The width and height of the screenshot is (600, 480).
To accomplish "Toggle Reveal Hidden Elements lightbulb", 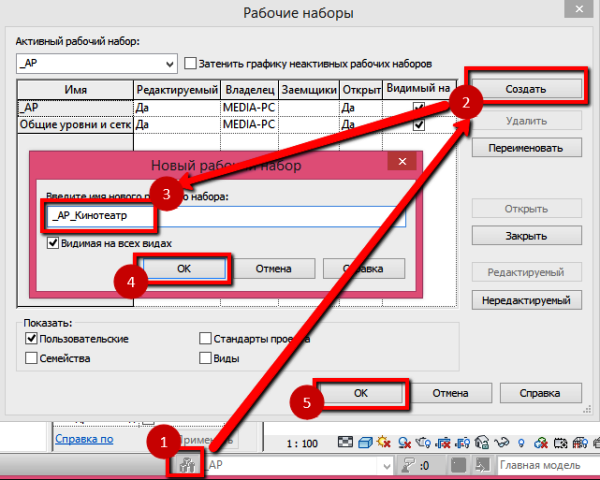I will pyautogui.click(x=521, y=443).
